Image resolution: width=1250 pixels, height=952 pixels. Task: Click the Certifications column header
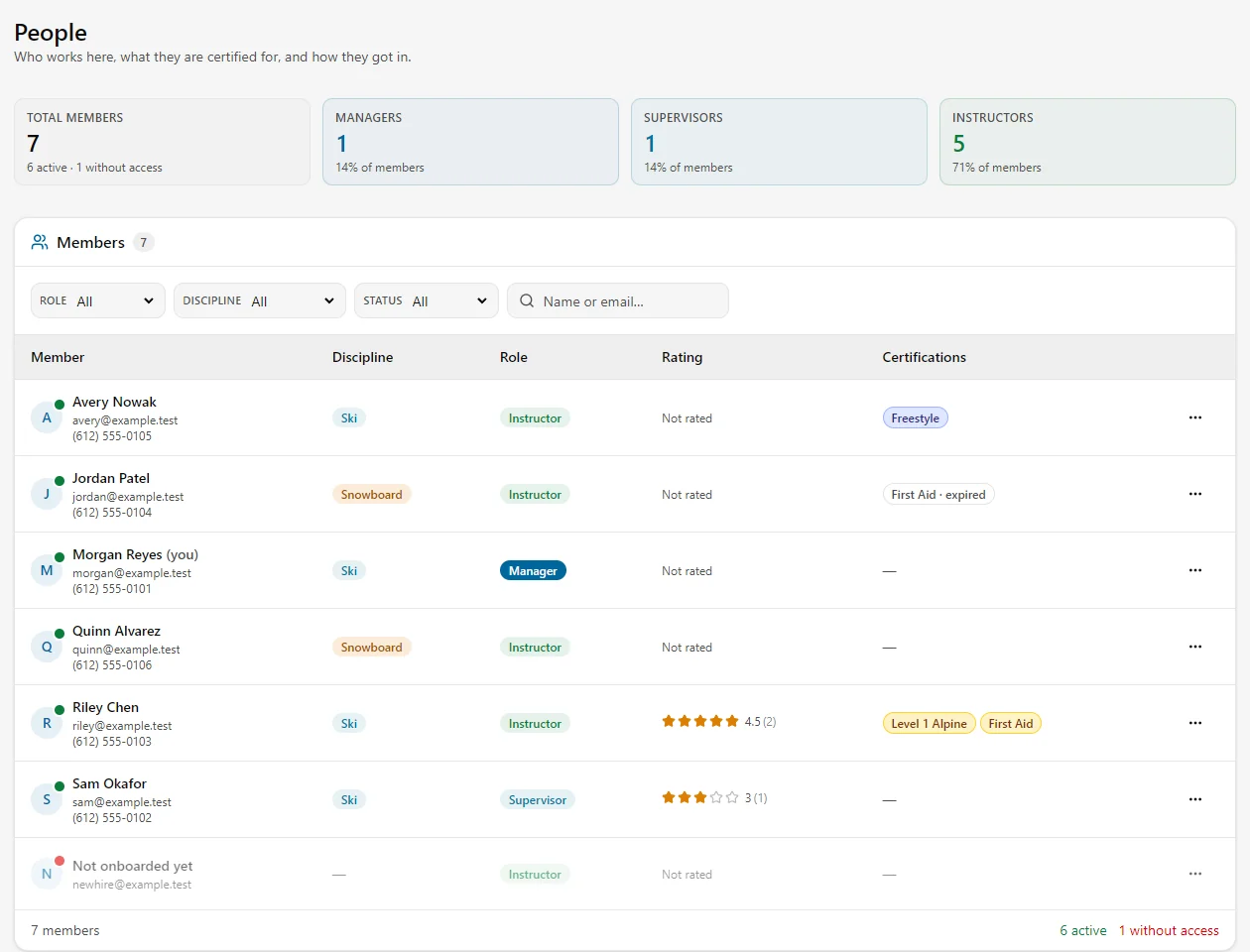(924, 357)
